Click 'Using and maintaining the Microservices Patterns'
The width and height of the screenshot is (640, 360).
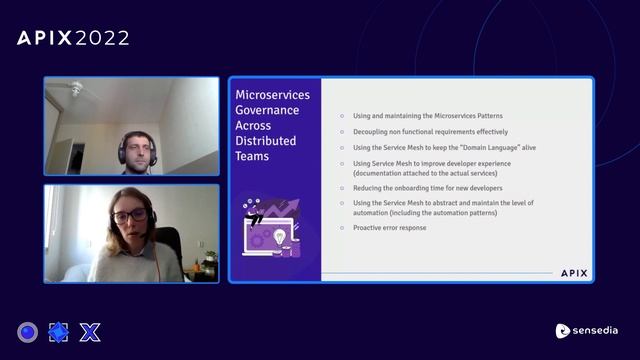point(428,116)
